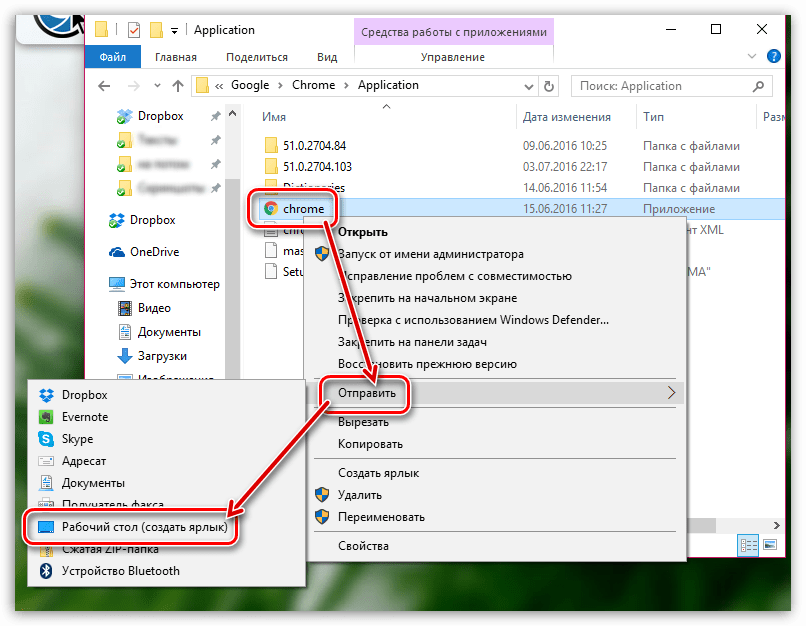806x626 pixels.
Task: Click the Up arrow navigation button
Action: (178, 86)
